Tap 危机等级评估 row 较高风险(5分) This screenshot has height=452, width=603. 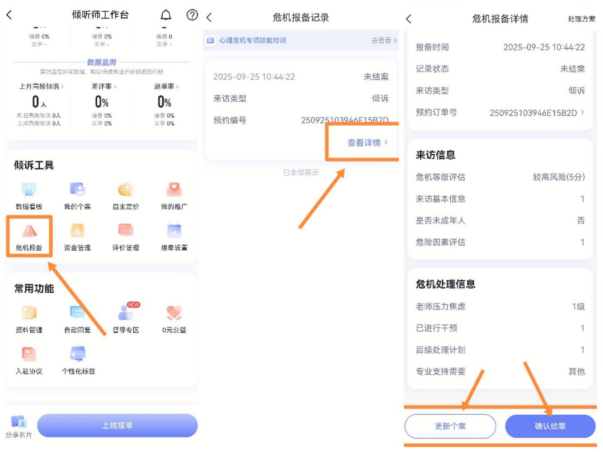(x=500, y=177)
